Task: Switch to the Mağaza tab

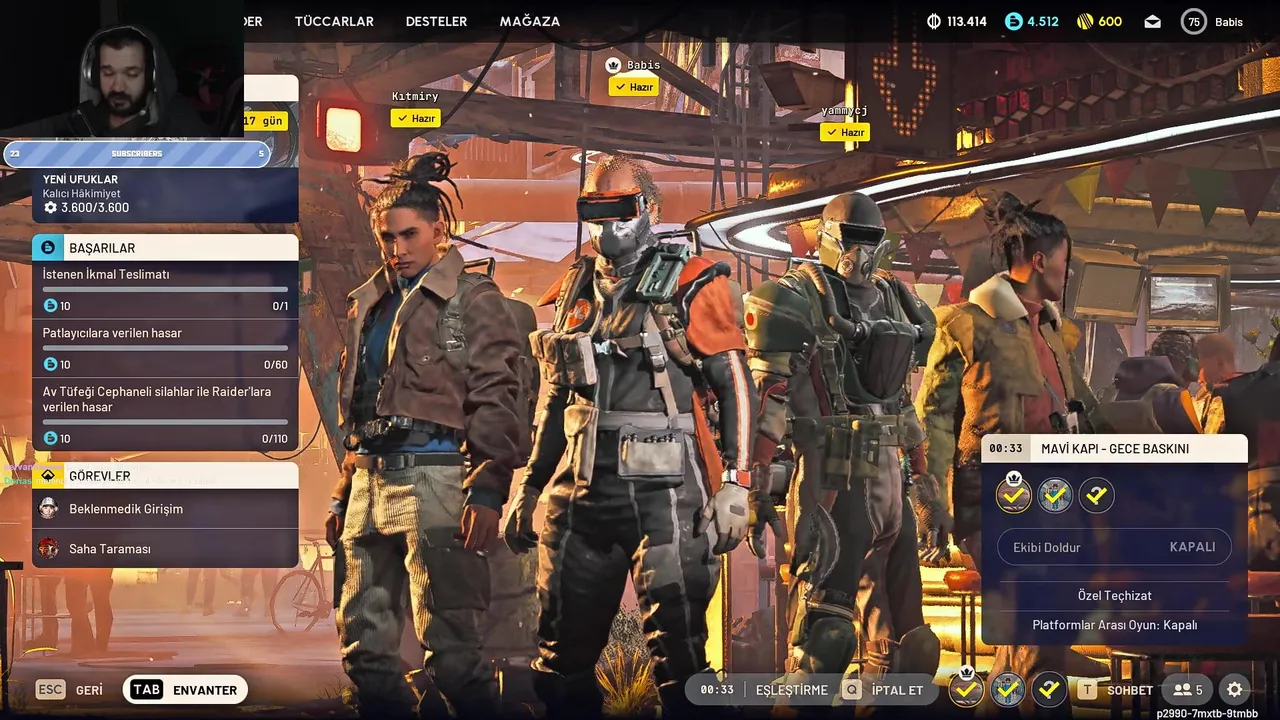Action: tap(529, 21)
